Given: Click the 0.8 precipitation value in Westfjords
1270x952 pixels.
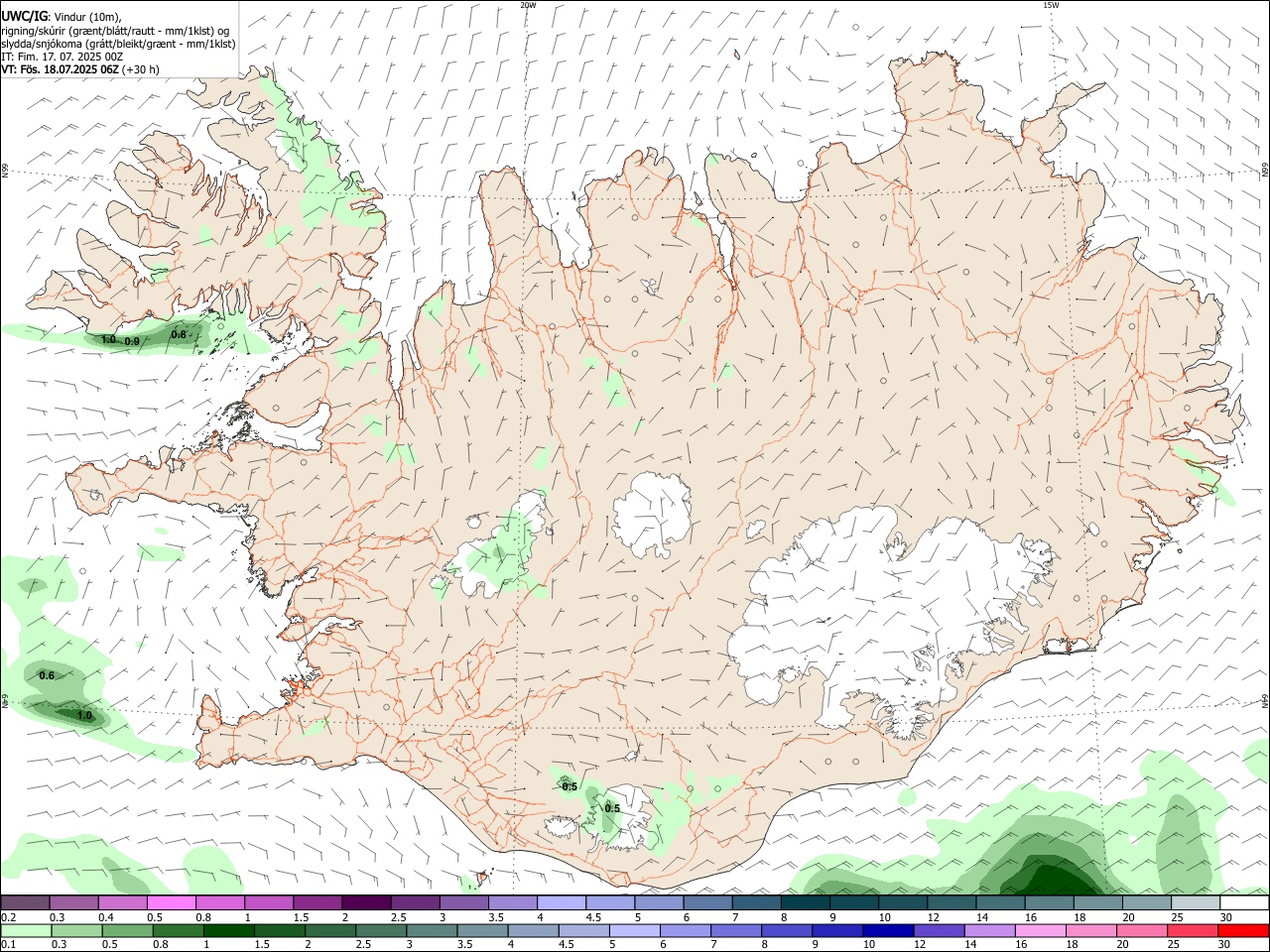Looking at the screenshot, I should click(179, 334).
